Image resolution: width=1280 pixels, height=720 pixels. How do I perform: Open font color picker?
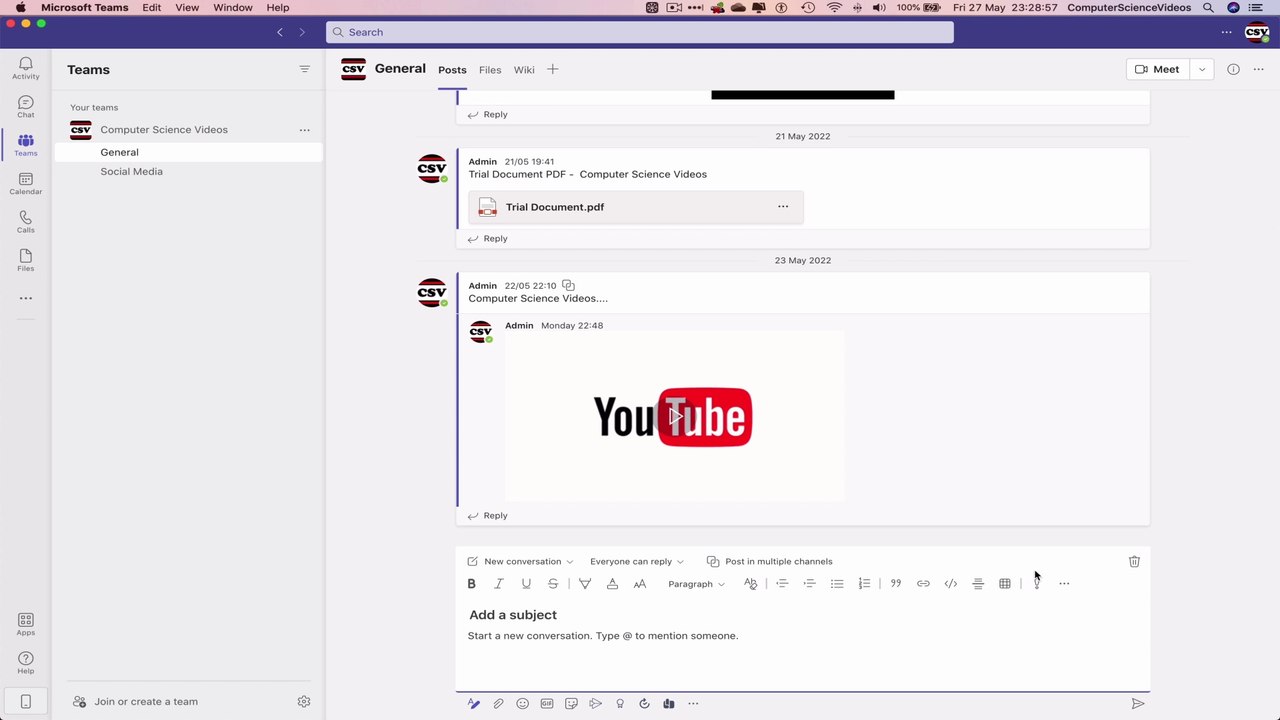(612, 584)
